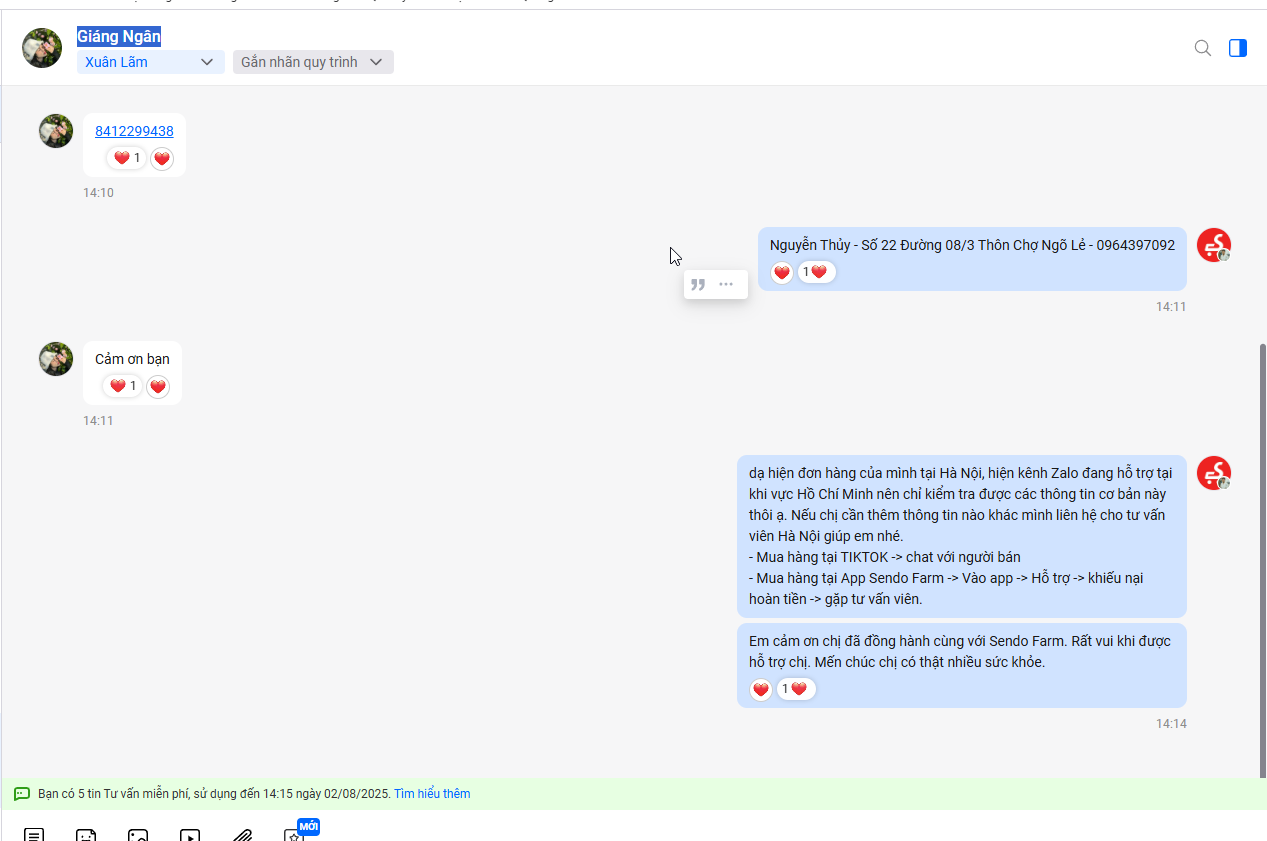Click the Nguyễn Thủy address message text
This screenshot has width=1267, height=841.
click(972, 245)
